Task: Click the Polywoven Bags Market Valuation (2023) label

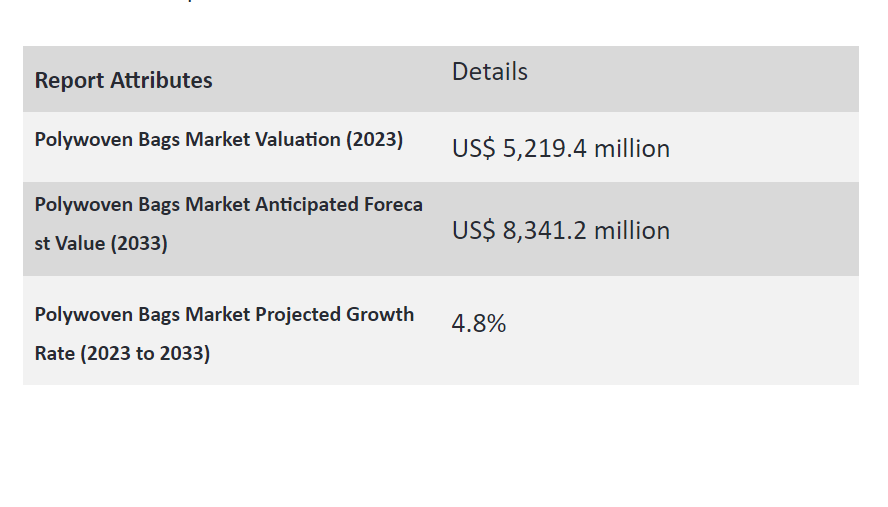Action: pyautogui.click(x=219, y=140)
